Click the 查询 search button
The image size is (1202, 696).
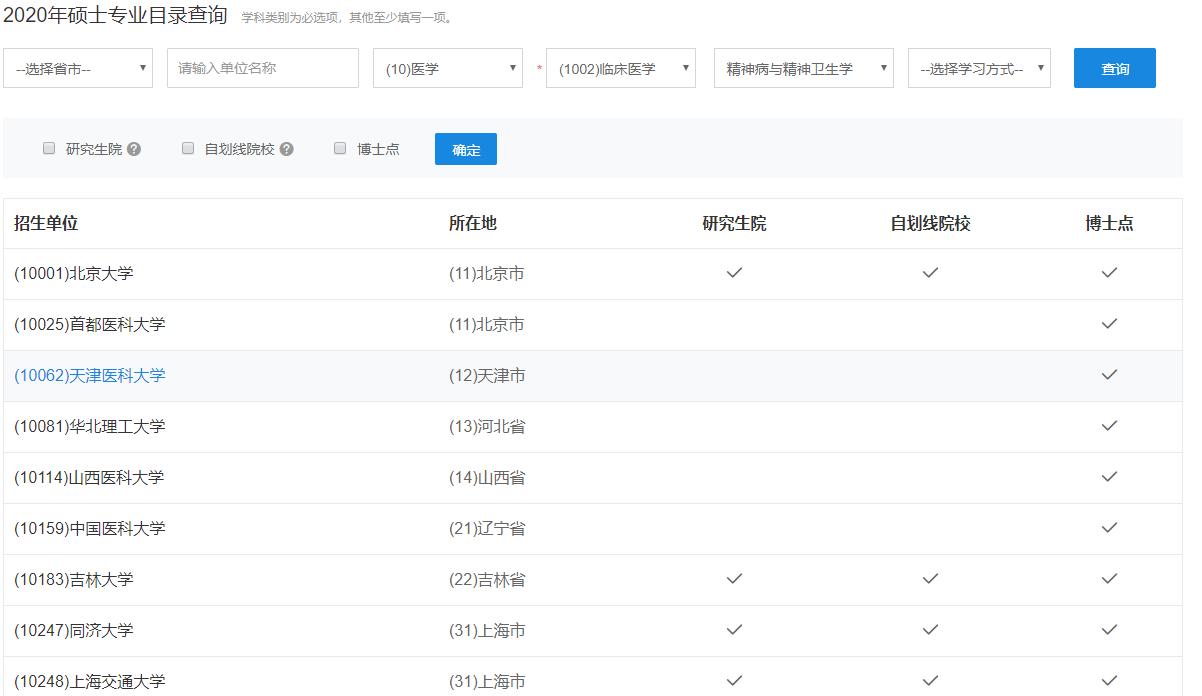tap(1115, 68)
